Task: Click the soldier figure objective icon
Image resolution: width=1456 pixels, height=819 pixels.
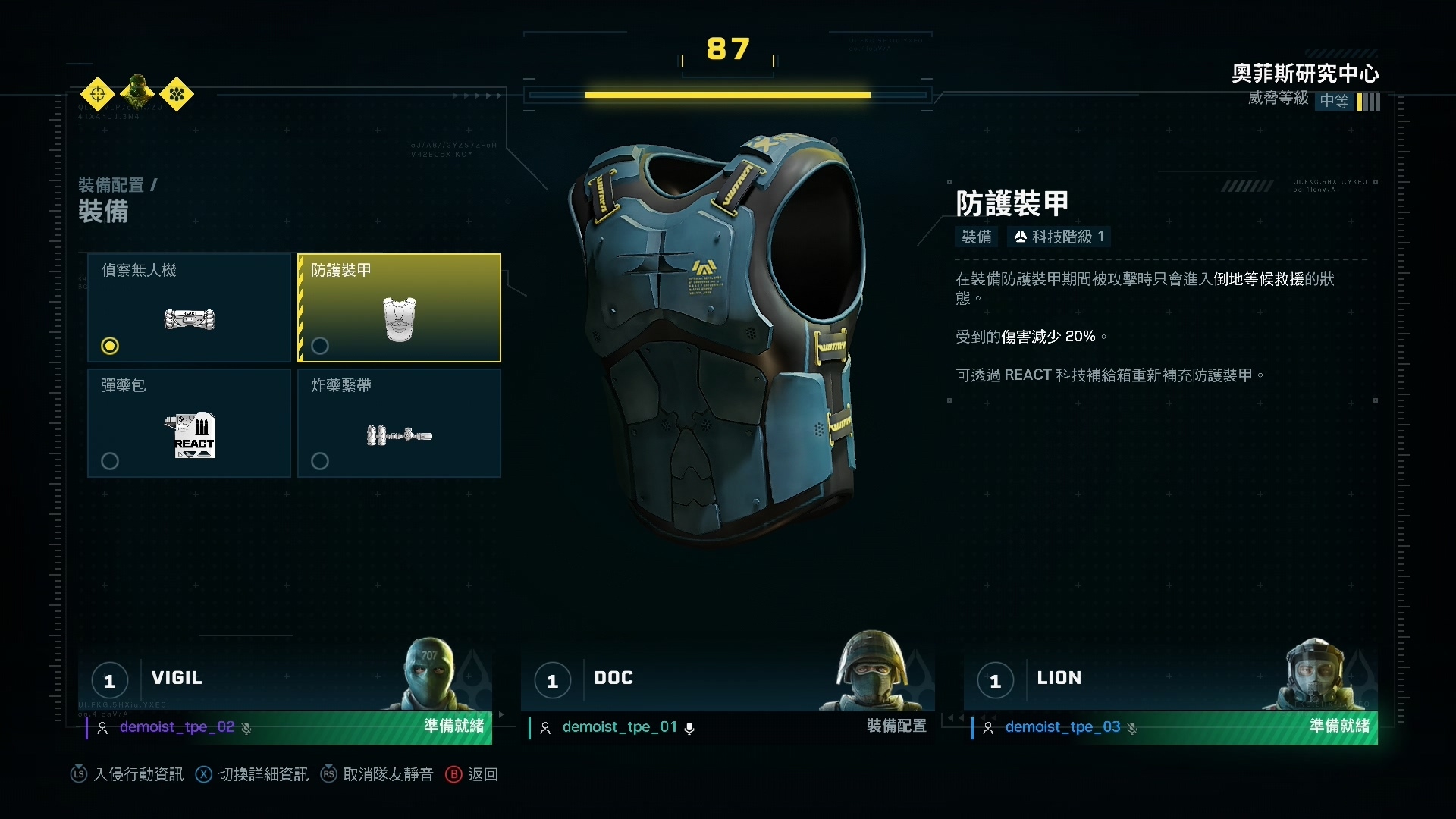Action: pos(137,93)
